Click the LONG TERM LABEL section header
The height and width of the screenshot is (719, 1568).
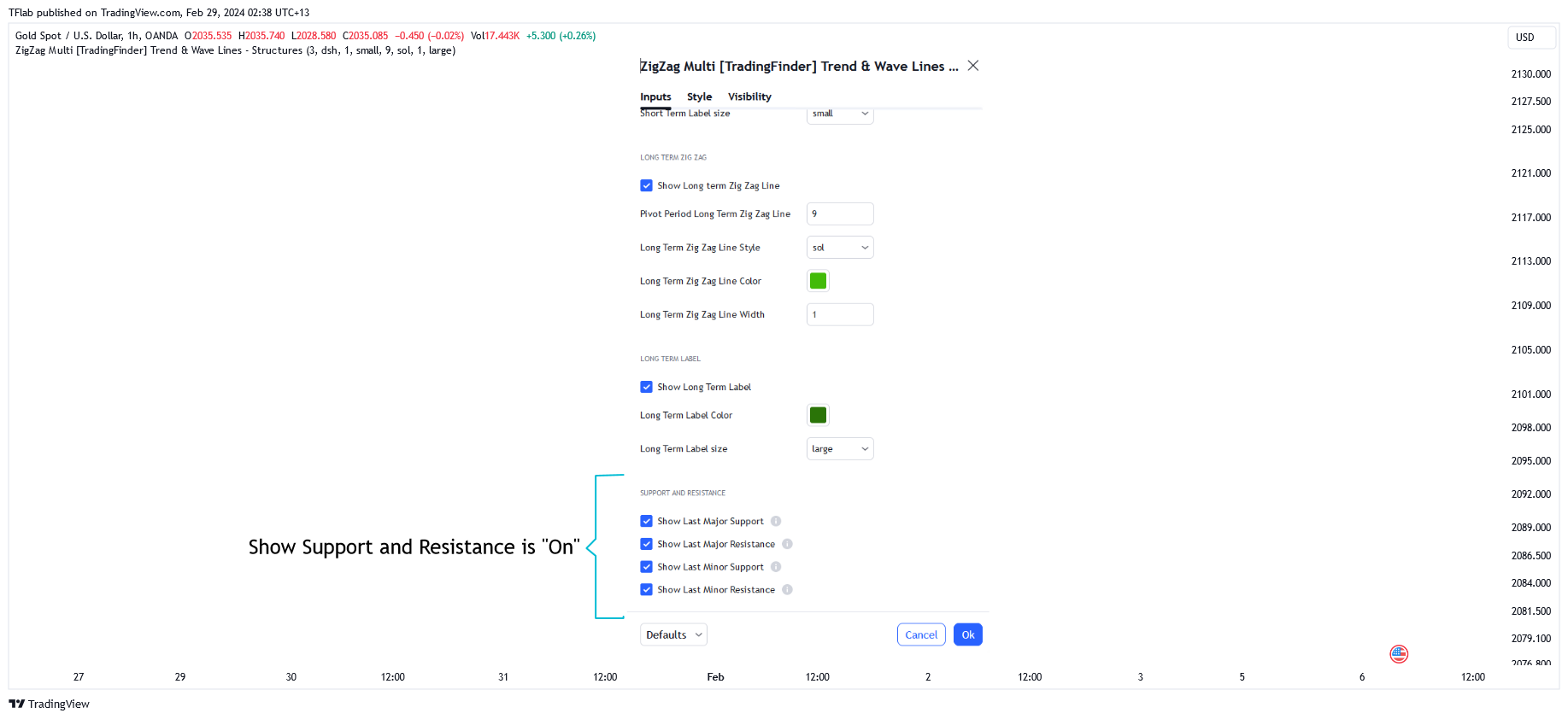click(670, 359)
